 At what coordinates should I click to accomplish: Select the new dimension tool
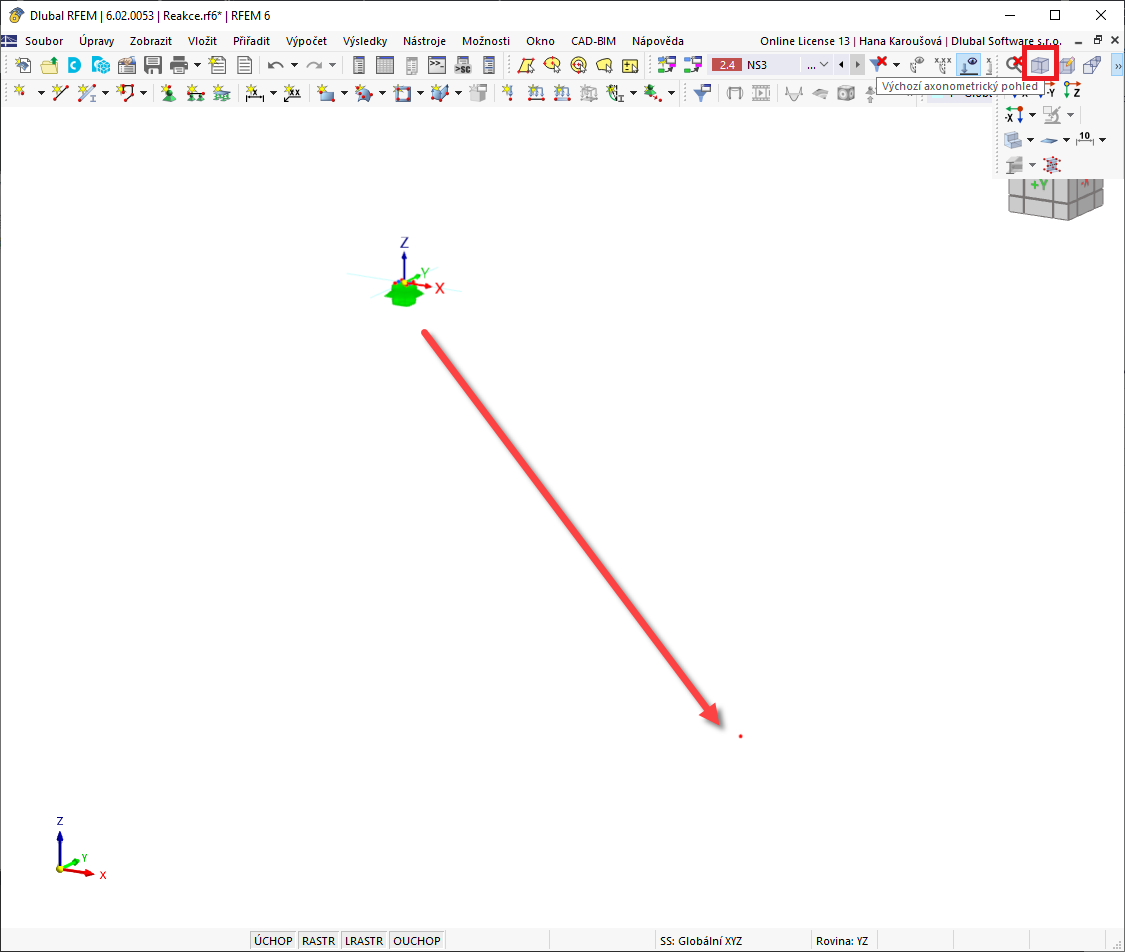tap(254, 92)
